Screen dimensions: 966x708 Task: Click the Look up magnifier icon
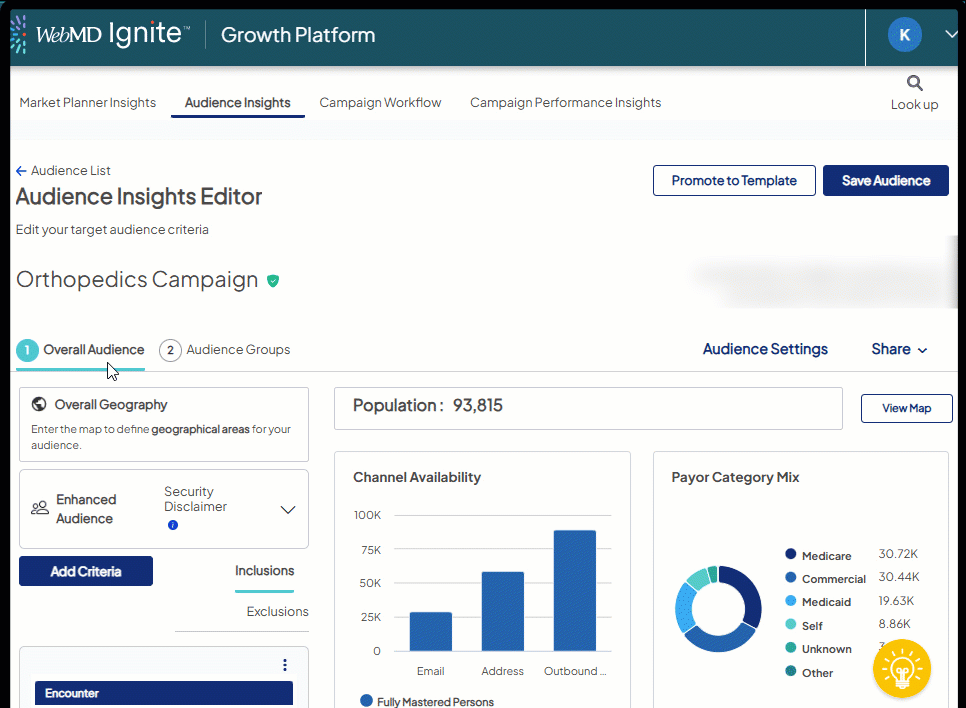[915, 83]
